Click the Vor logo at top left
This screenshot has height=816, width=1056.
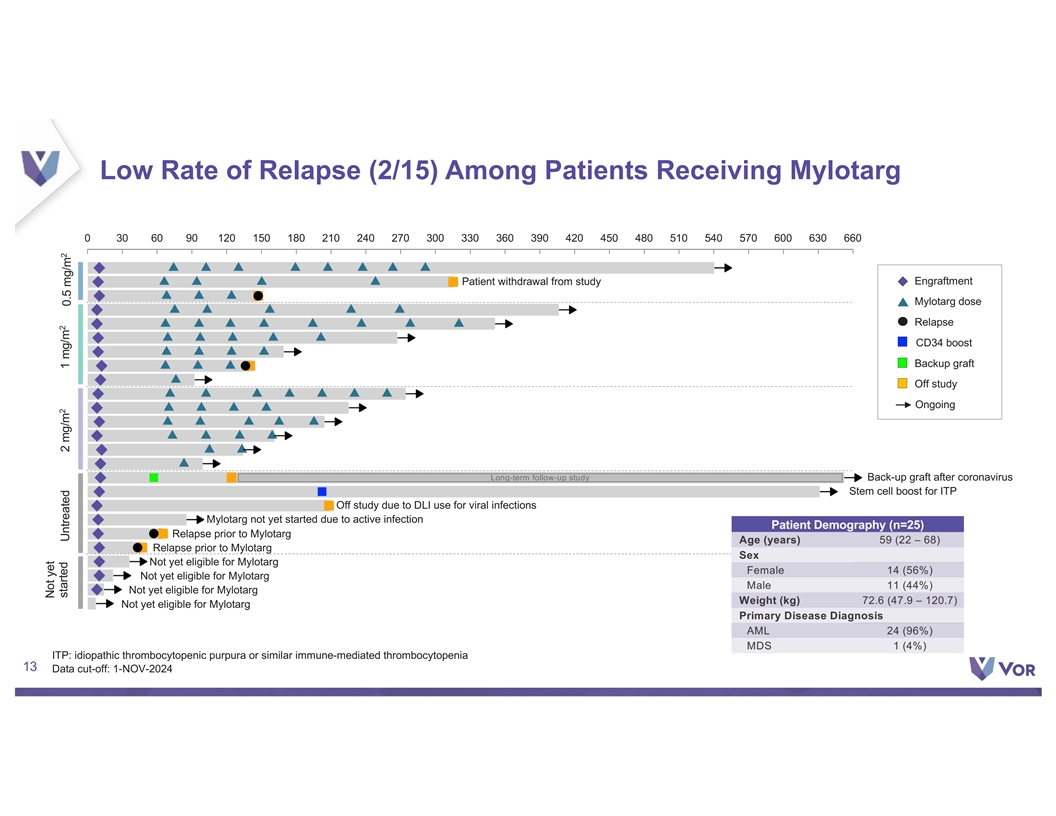[x=40, y=168]
